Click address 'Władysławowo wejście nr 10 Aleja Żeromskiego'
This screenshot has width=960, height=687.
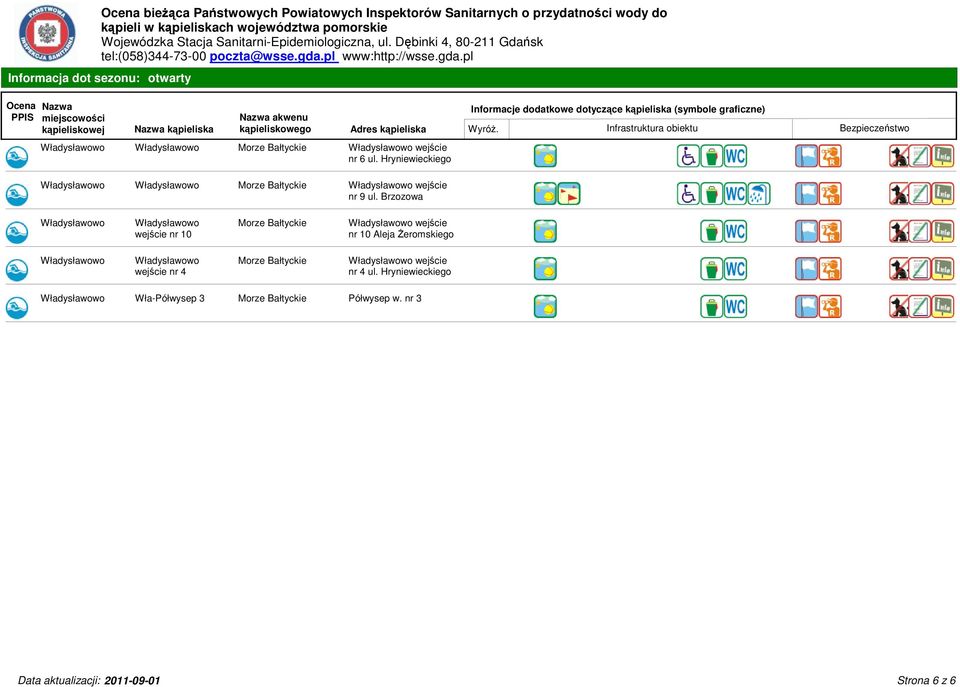pyautogui.click(x=401, y=228)
